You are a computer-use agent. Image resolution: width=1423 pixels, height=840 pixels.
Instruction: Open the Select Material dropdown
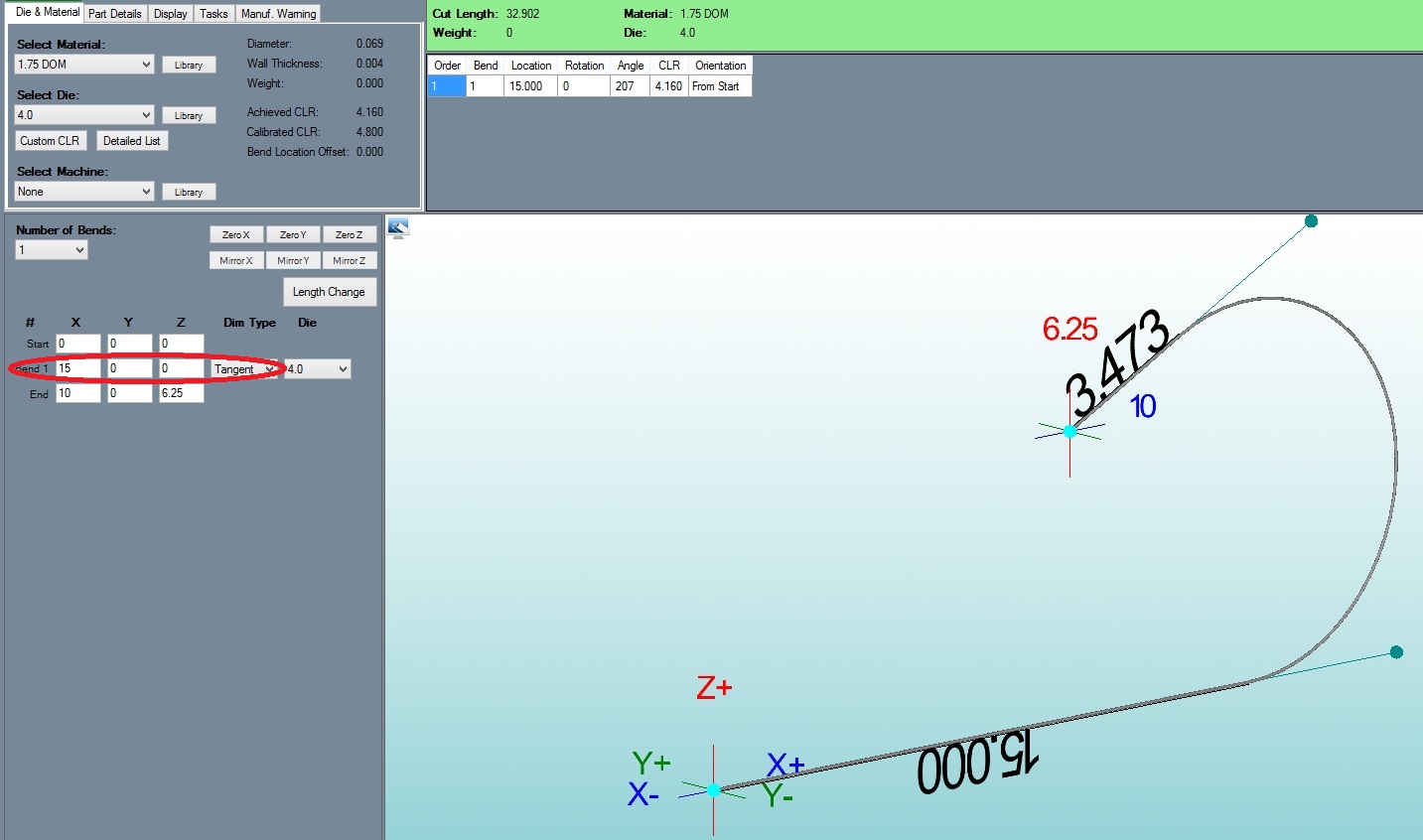coord(84,65)
